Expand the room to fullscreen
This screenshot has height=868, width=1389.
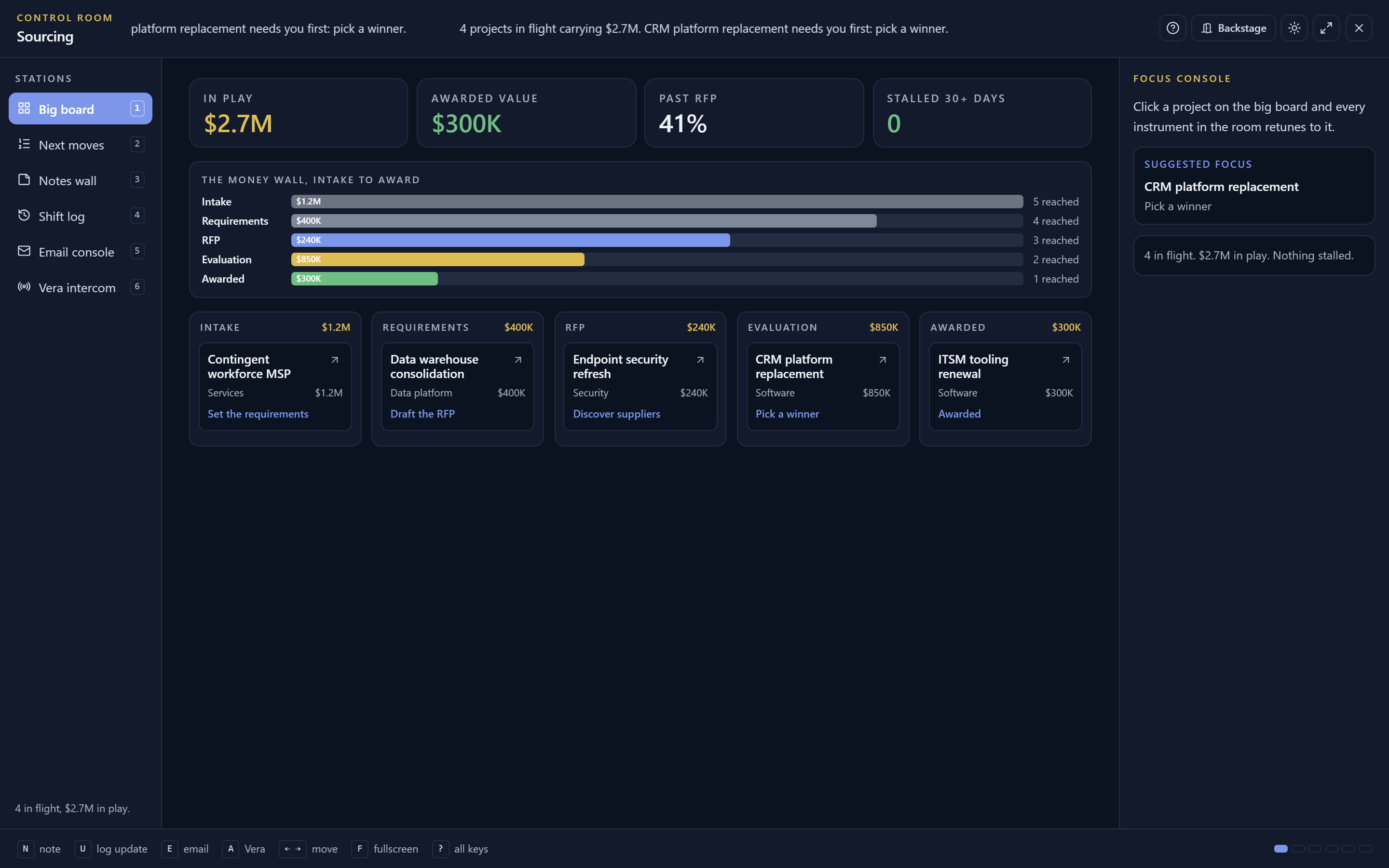click(x=1326, y=28)
